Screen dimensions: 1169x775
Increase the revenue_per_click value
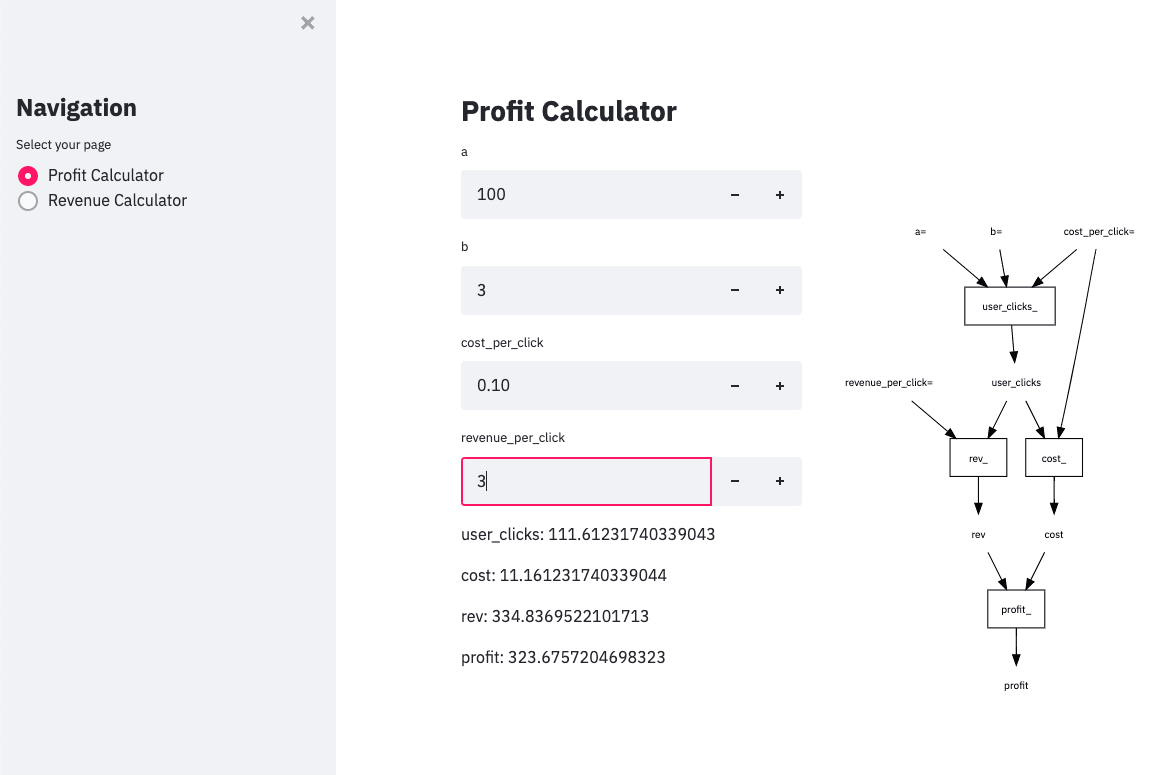click(780, 481)
